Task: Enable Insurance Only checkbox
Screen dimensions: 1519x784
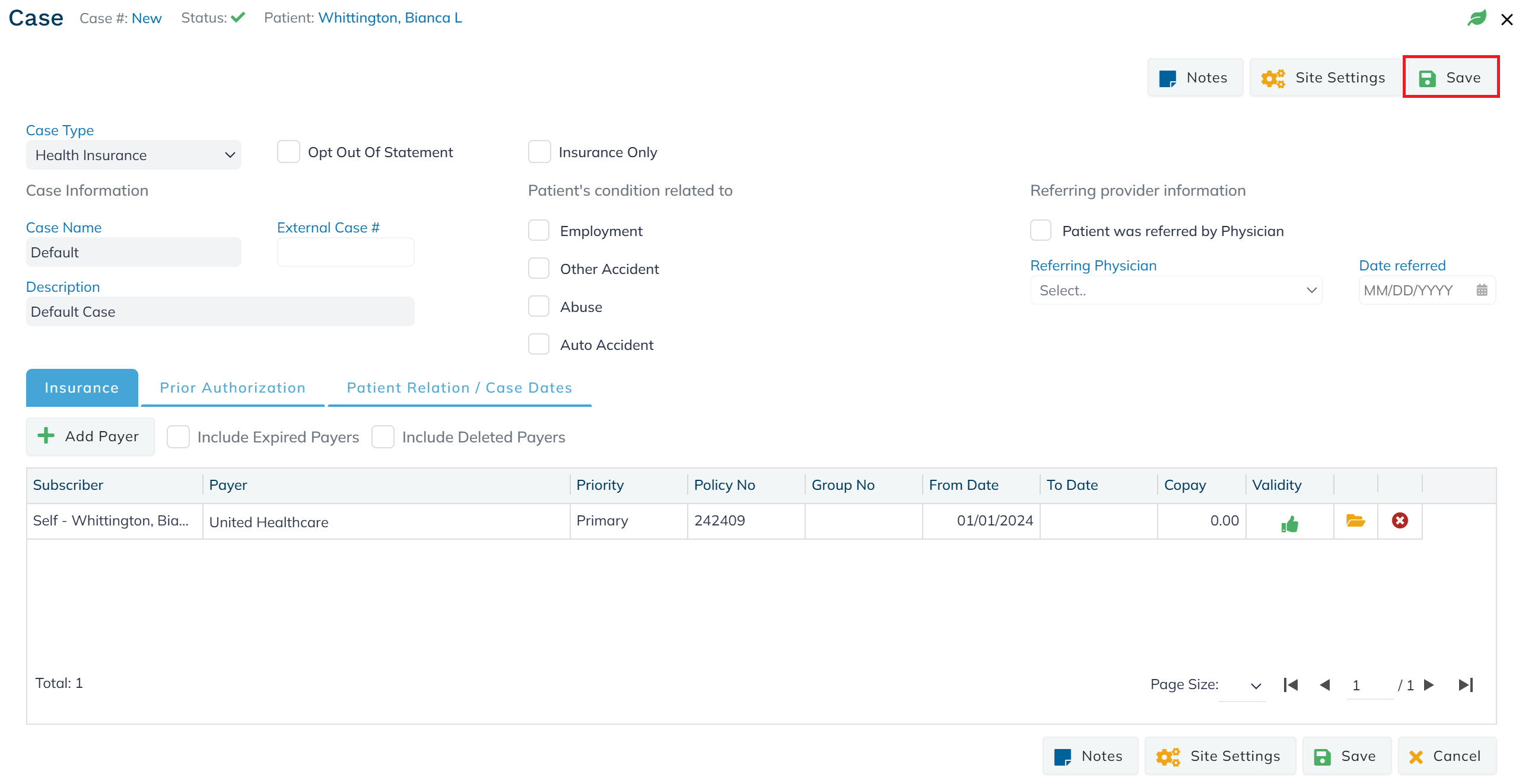Action: [539, 152]
